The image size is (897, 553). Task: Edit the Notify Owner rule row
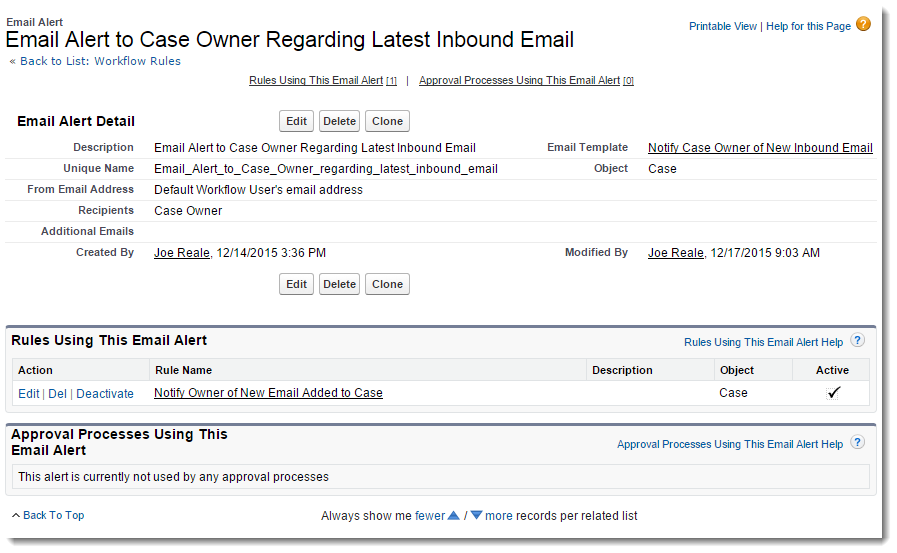click(29, 393)
